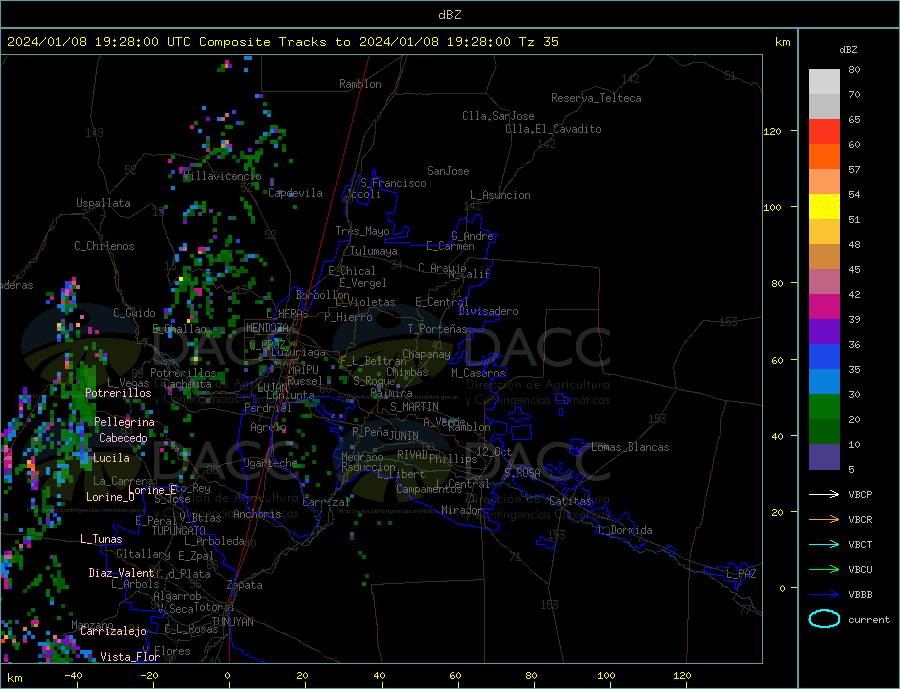Pick the red swatch in dBZ scale
The height and width of the screenshot is (689, 900).
(x=824, y=131)
